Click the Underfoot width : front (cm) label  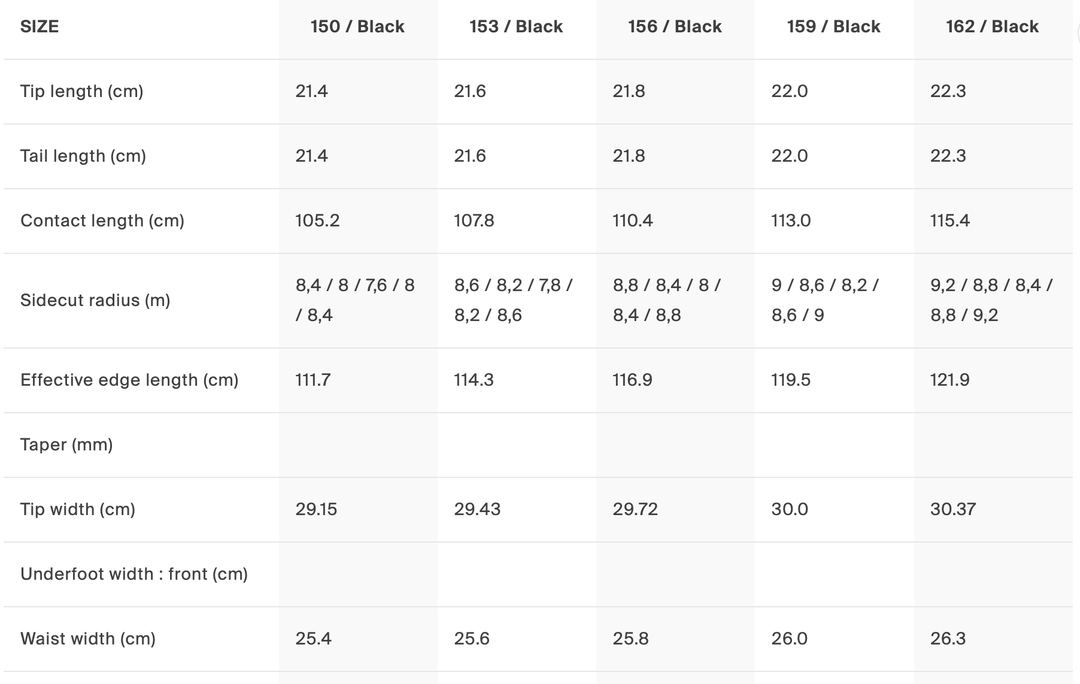pyautogui.click(x=134, y=574)
